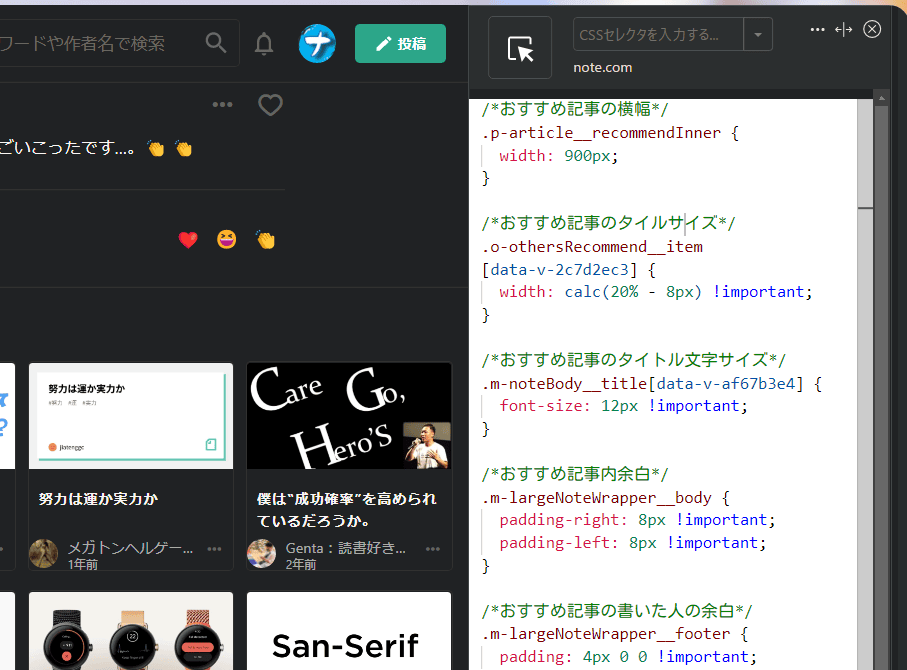Click the note.com domain label

603,68
